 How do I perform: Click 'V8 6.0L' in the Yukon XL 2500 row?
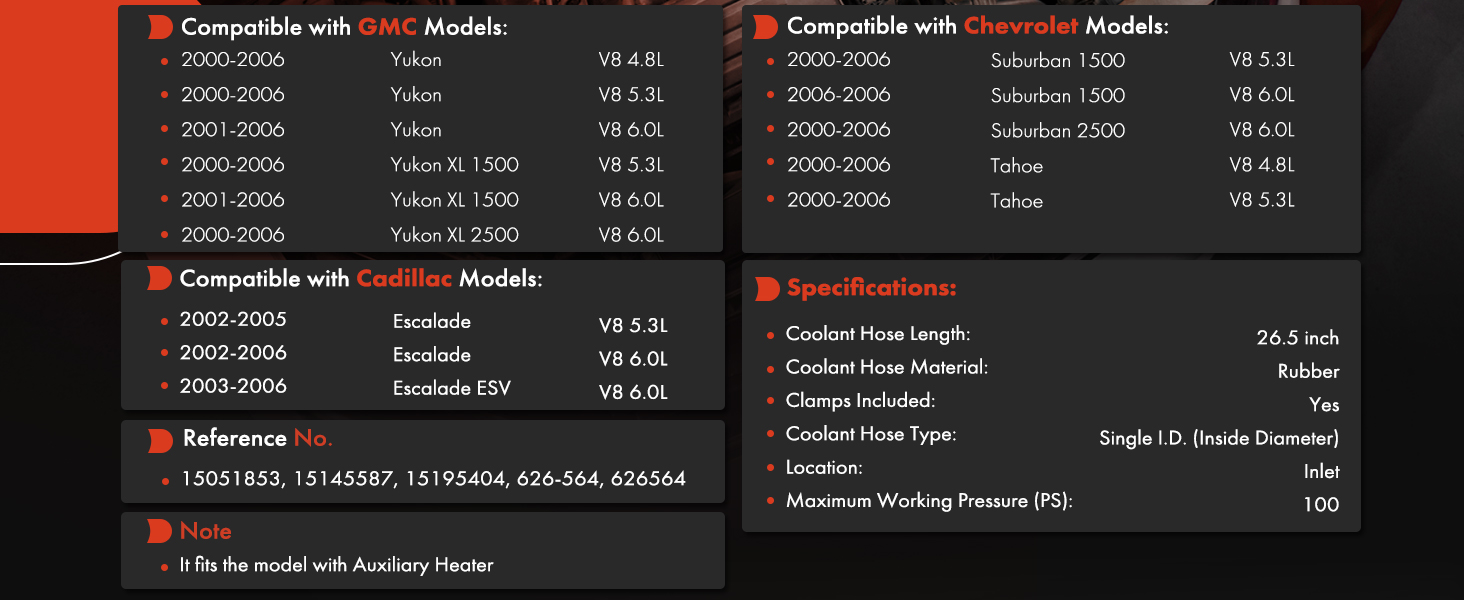[631, 235]
